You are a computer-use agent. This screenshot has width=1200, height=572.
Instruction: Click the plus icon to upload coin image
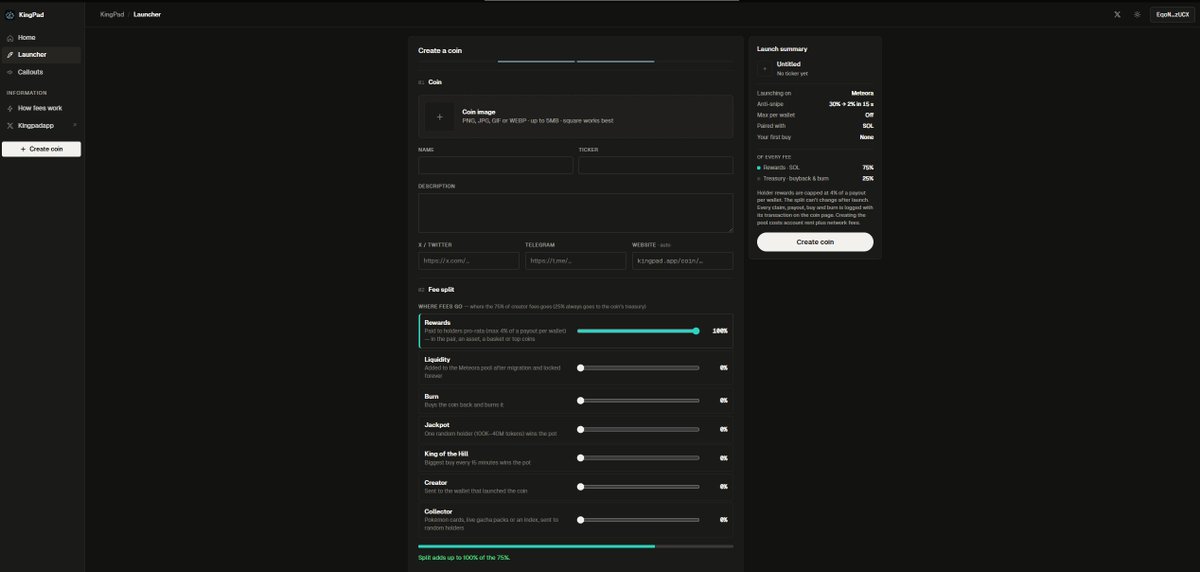pyautogui.click(x=439, y=117)
